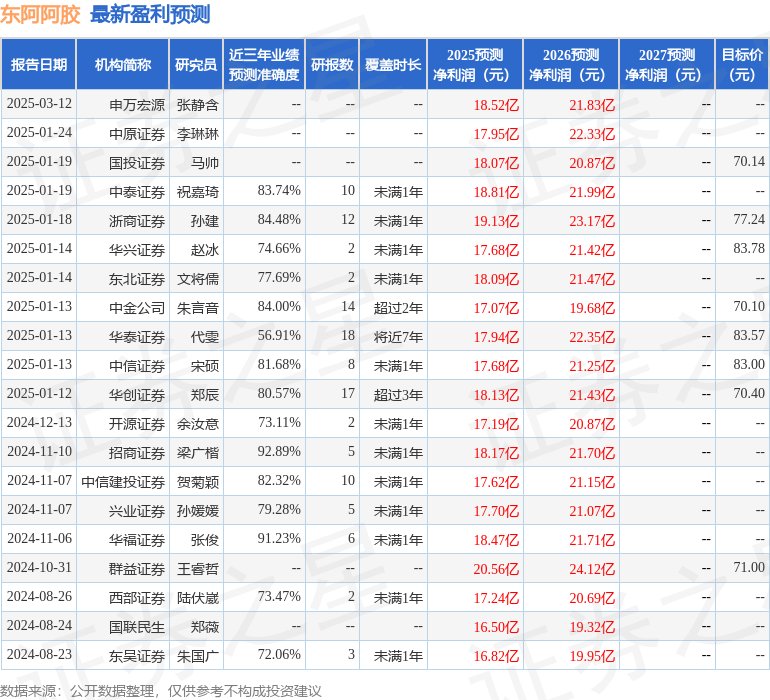
Task: Click researcher name 祝嘉琦
Action: click(x=198, y=192)
